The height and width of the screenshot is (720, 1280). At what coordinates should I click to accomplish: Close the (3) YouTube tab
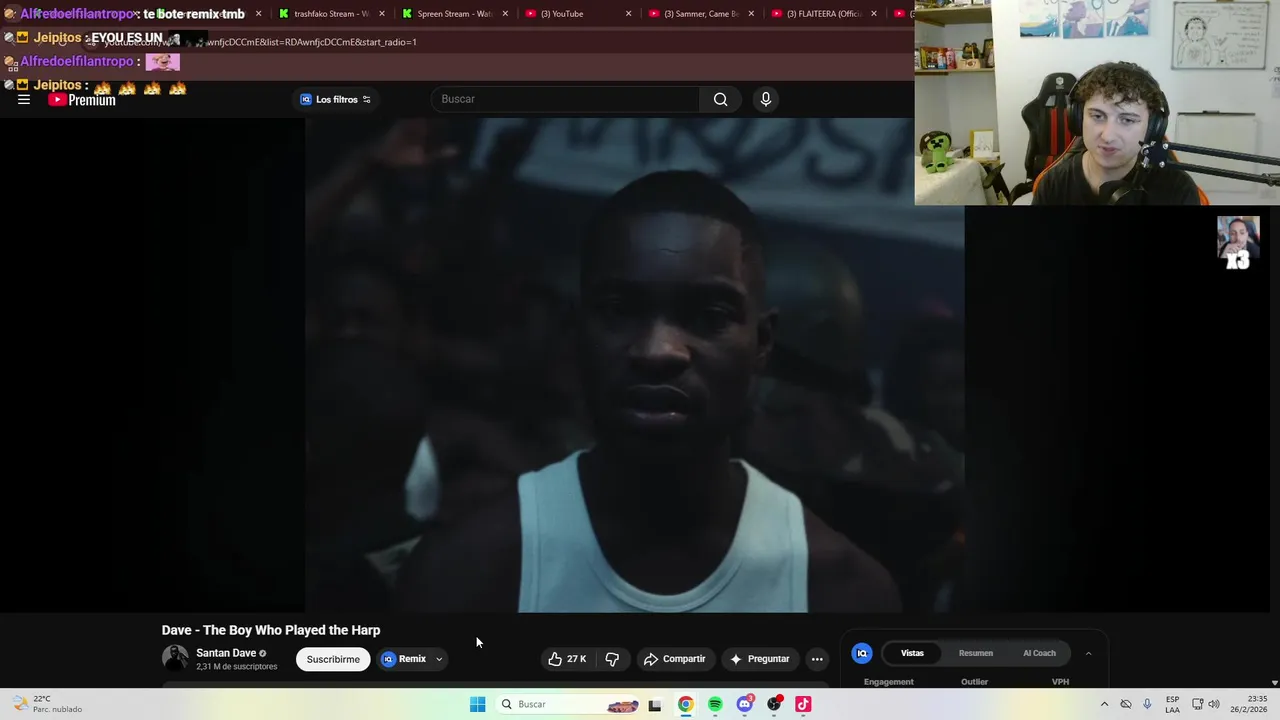click(x=628, y=14)
